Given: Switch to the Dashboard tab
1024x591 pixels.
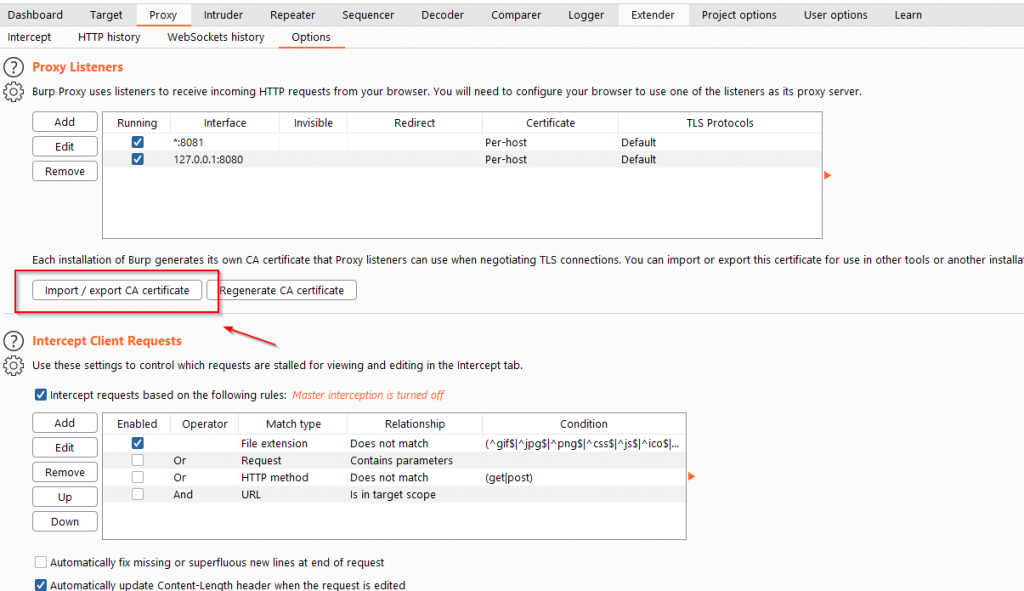Looking at the screenshot, I should pos(35,14).
